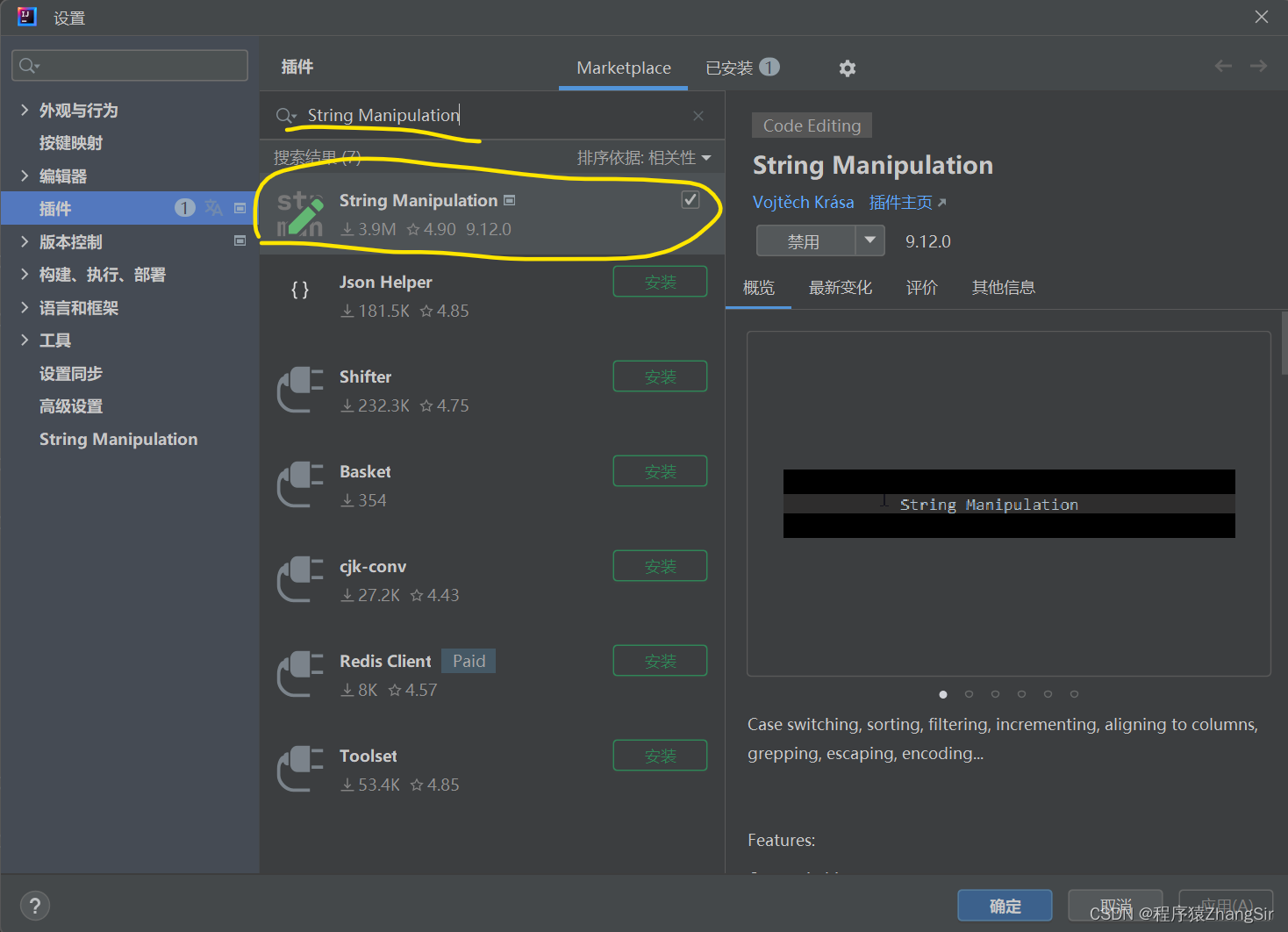1288x932 pixels.
Task: Expand the 编辑器 tree node
Action: click(x=25, y=176)
